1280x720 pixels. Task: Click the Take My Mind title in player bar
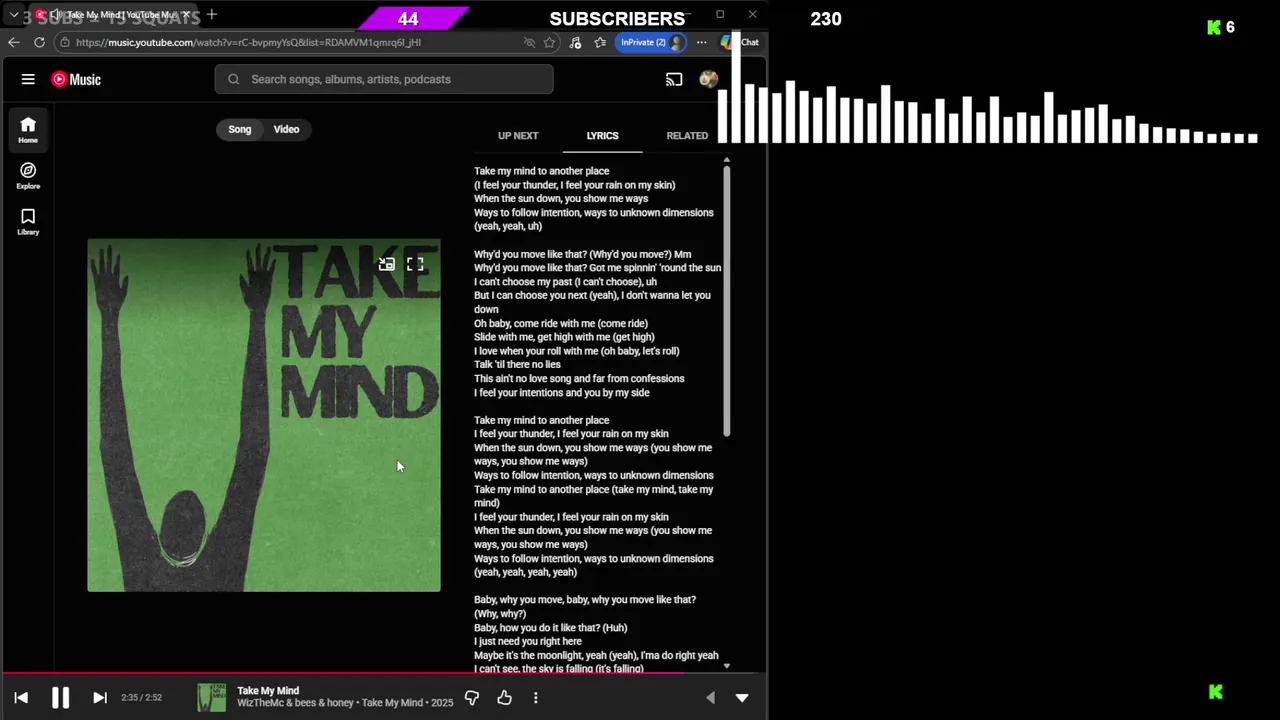268,691
